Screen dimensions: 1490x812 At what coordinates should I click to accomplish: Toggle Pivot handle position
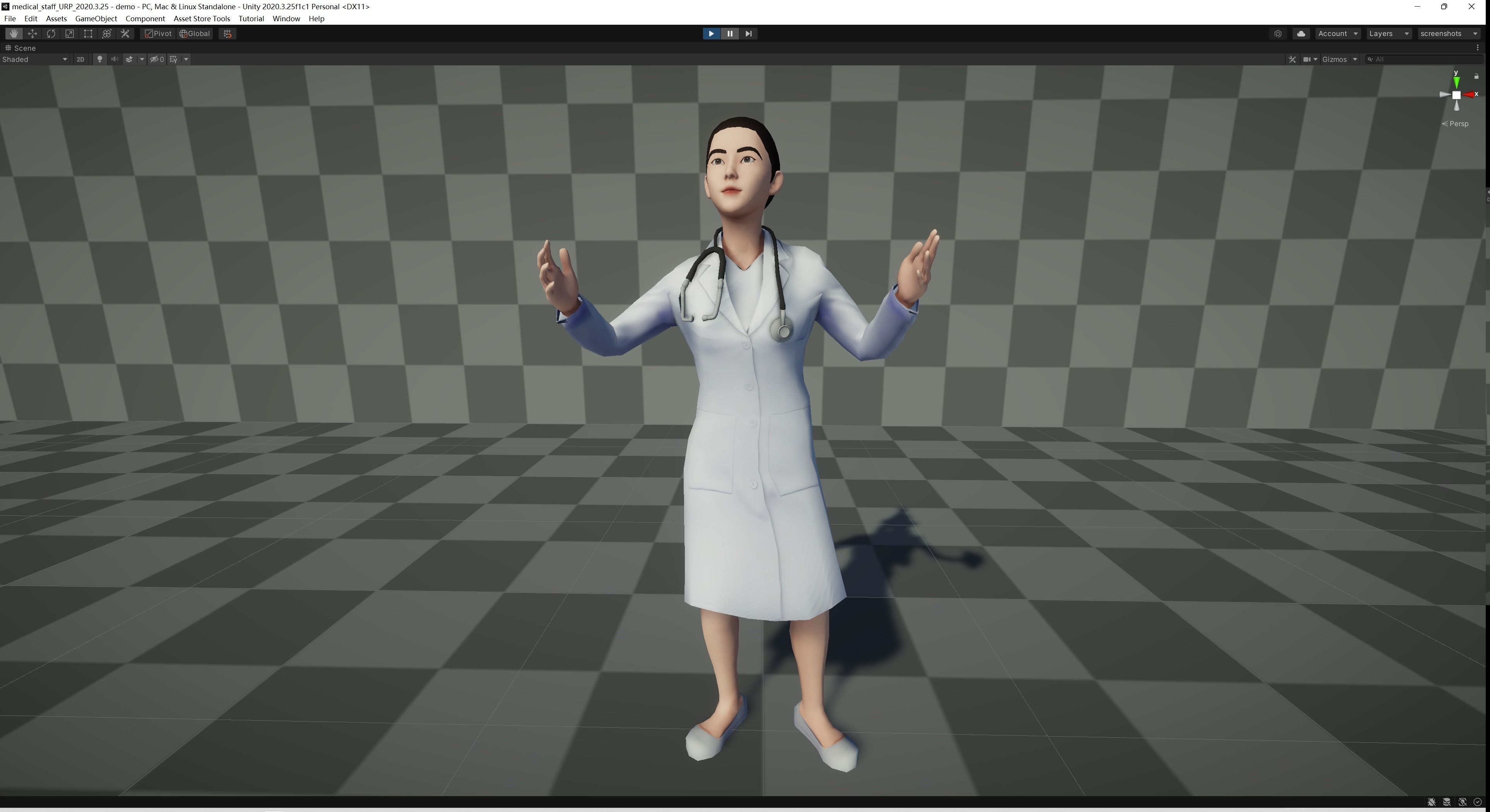(158, 34)
